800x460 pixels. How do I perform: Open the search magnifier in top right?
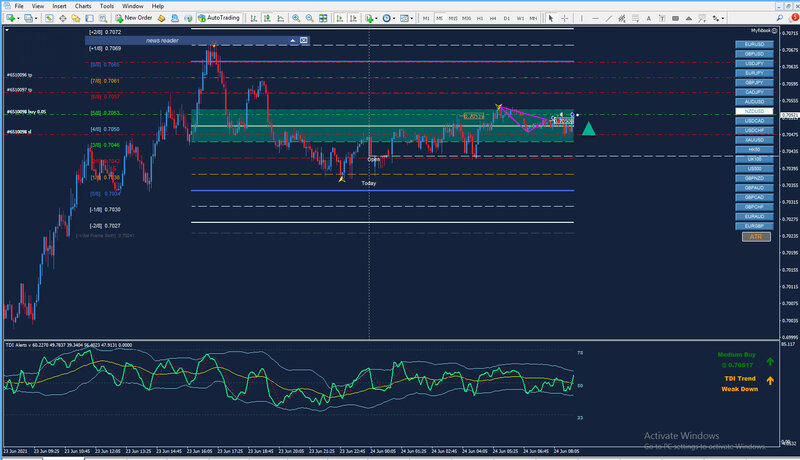(x=778, y=18)
